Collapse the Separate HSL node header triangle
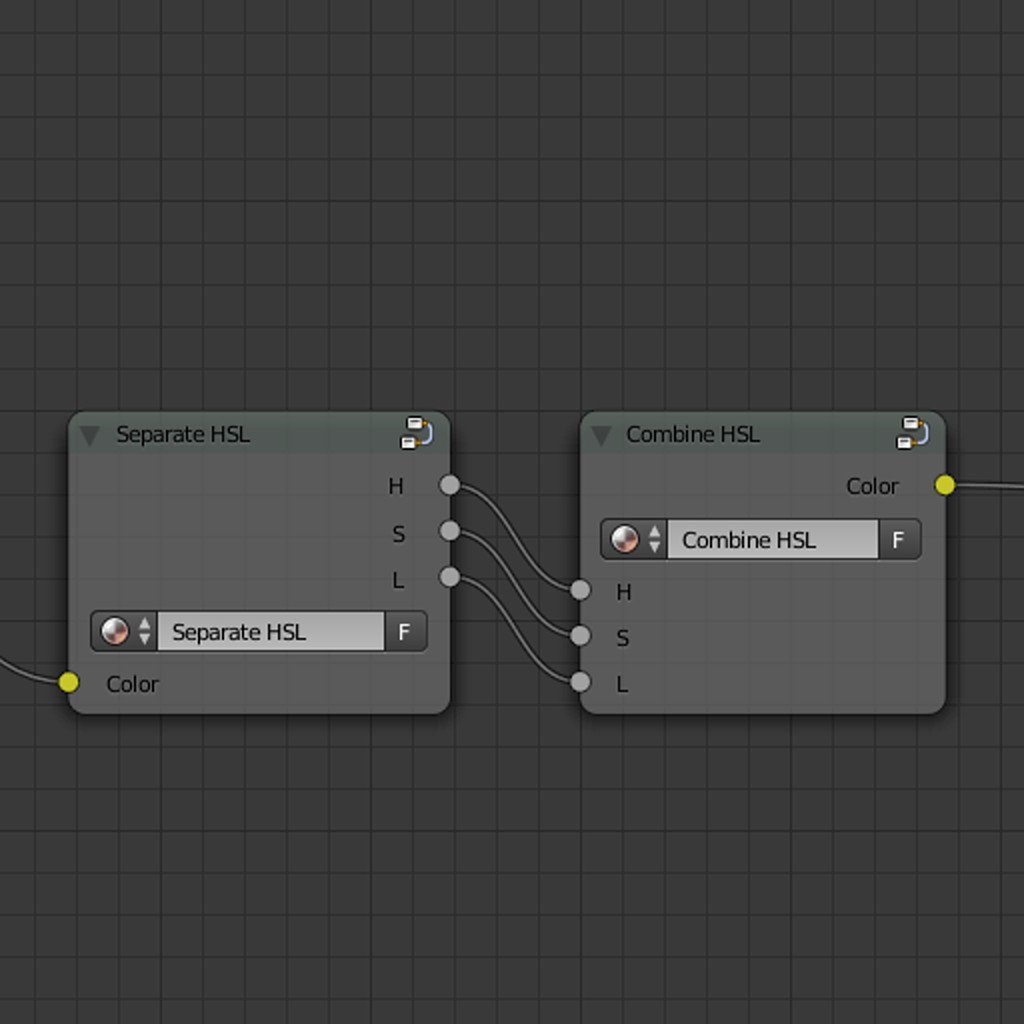This screenshot has height=1024, width=1024. pos(88,433)
